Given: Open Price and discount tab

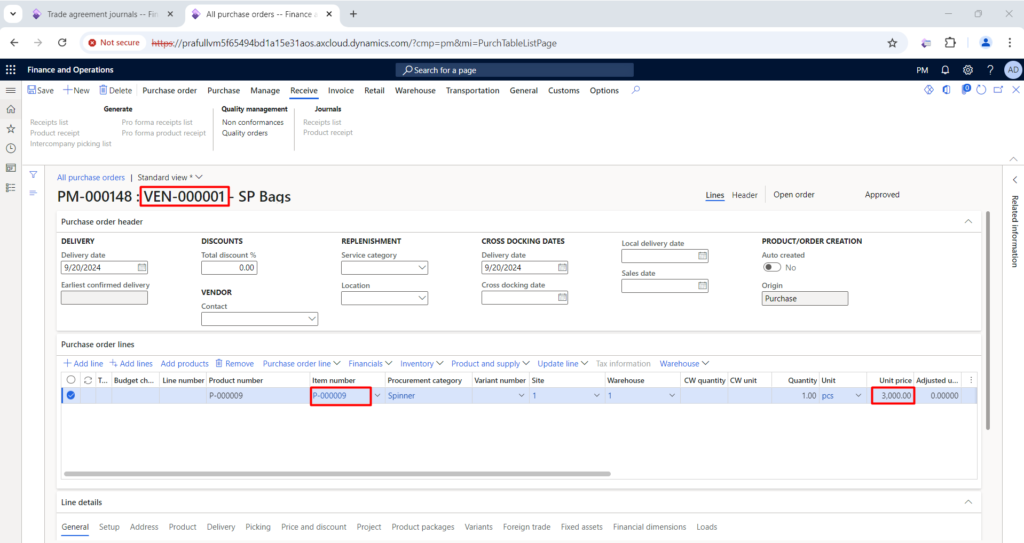Looking at the screenshot, I should (x=313, y=527).
